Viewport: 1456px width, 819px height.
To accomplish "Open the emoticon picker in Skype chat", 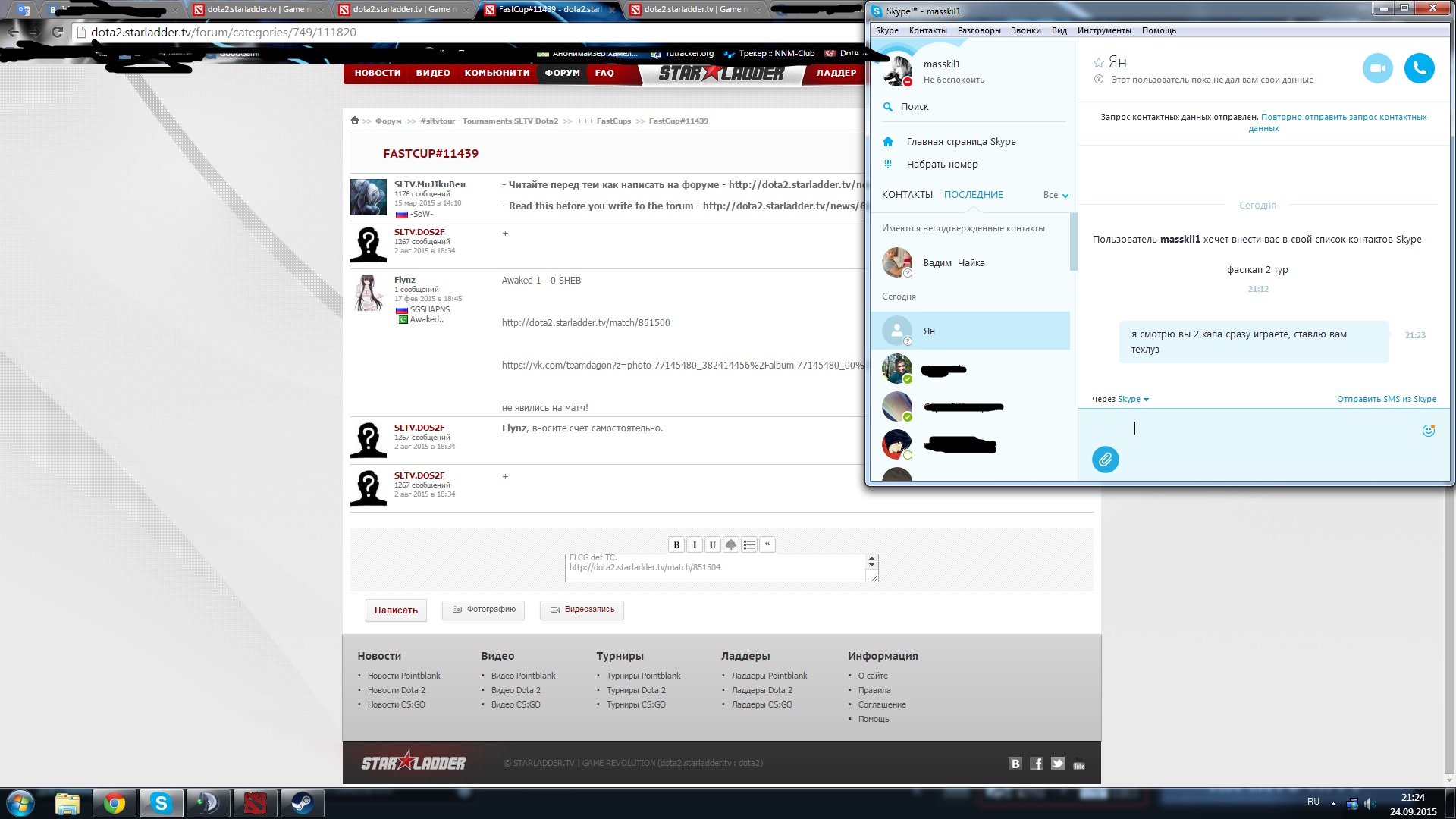I will pyautogui.click(x=1429, y=431).
